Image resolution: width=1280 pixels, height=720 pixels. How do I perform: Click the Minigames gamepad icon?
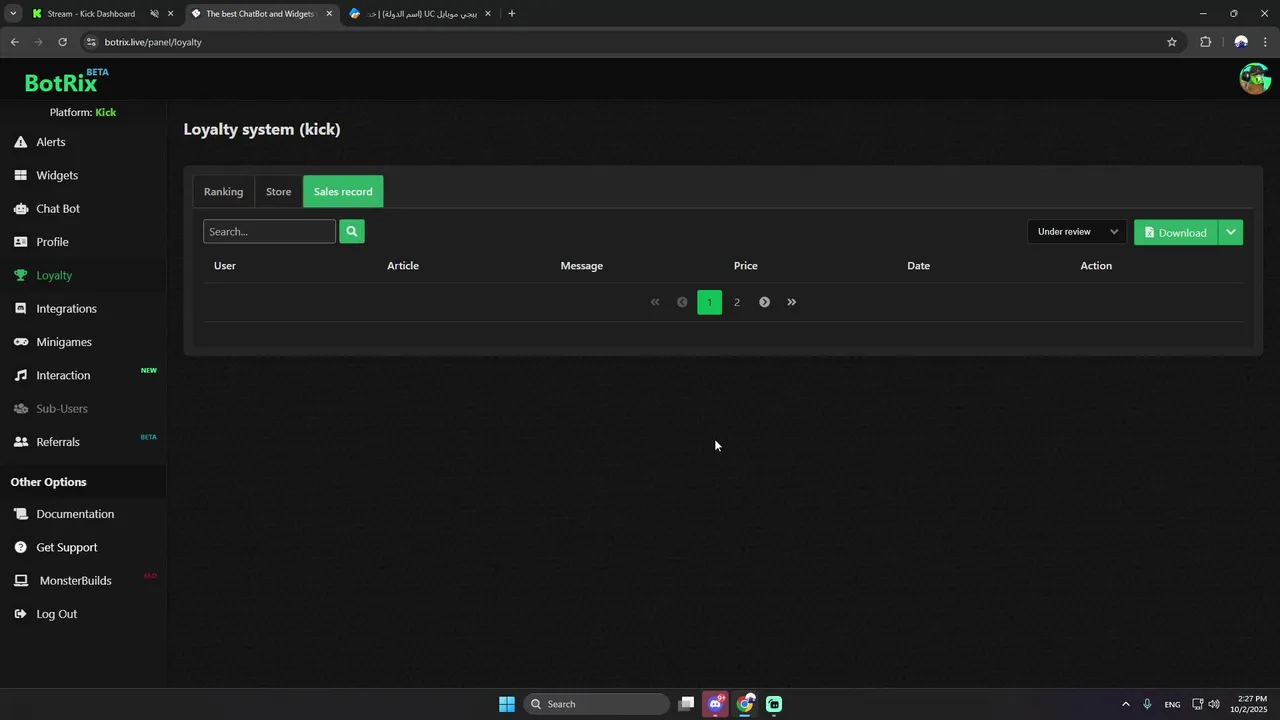pos(21,342)
